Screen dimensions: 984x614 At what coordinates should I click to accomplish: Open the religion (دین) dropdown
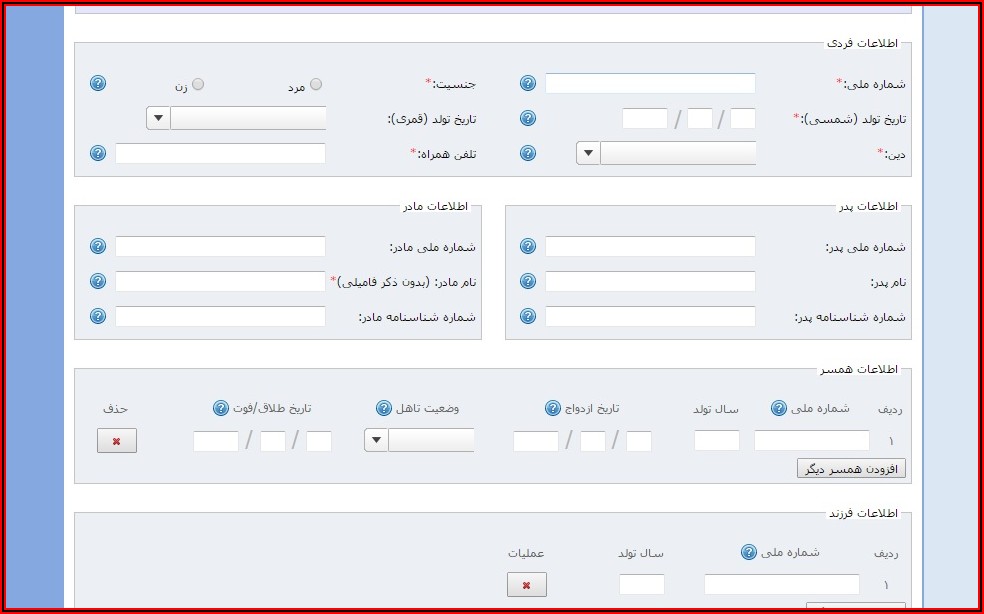(x=588, y=154)
